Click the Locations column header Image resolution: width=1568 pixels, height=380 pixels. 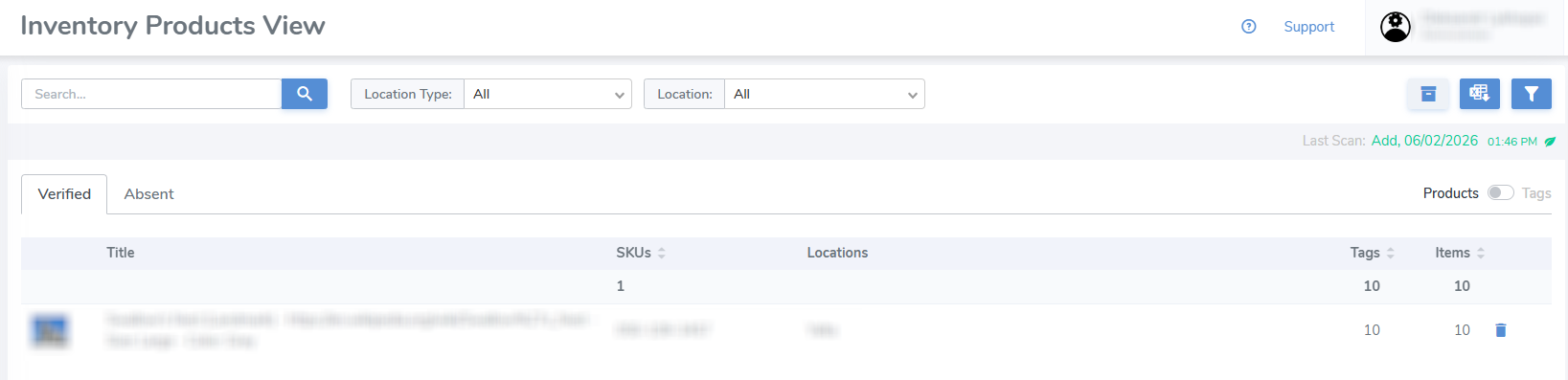(x=837, y=253)
